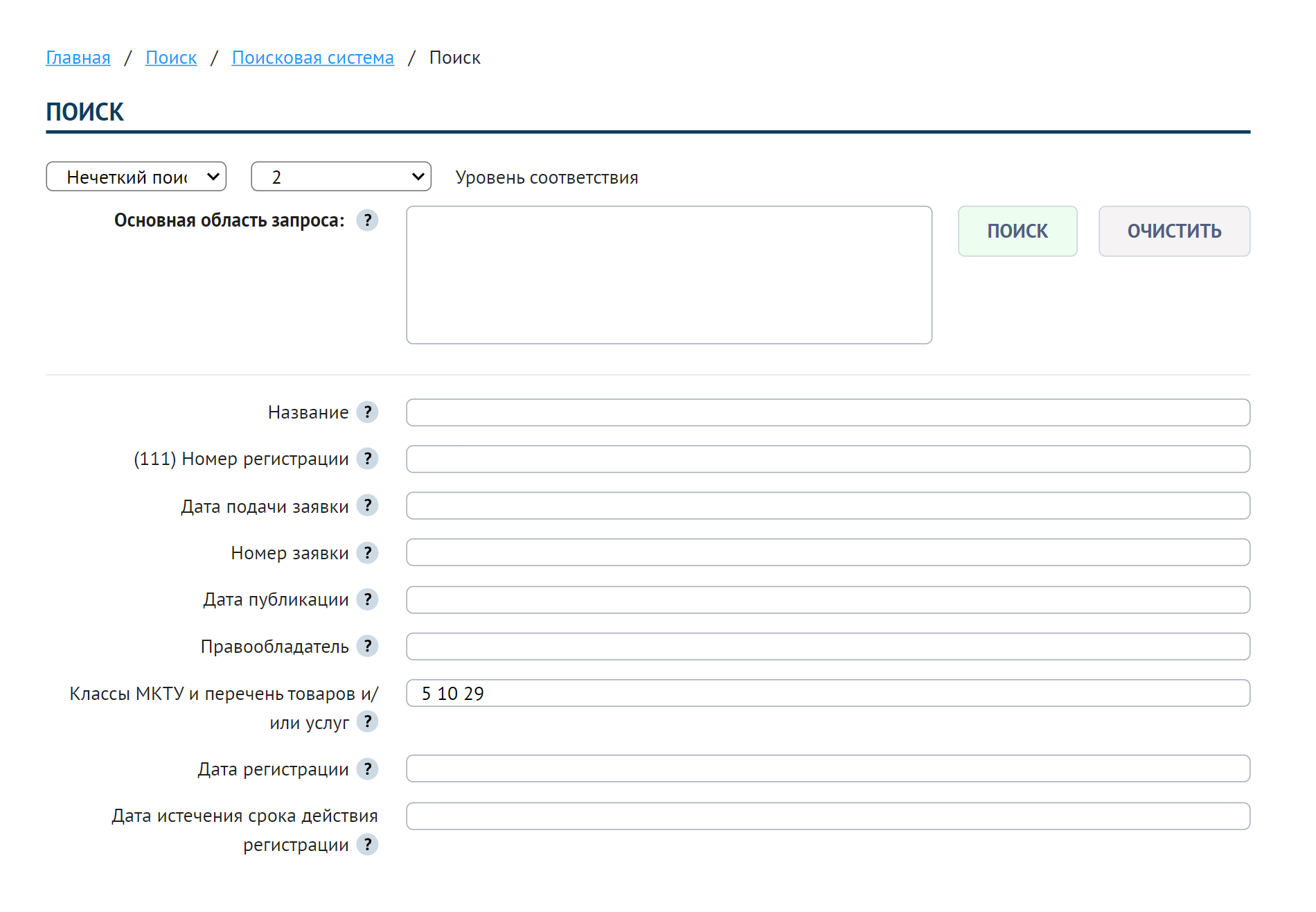Click the Уровень соответствия label text
Viewport: 1316px width, 912px height.
pyautogui.click(x=546, y=177)
